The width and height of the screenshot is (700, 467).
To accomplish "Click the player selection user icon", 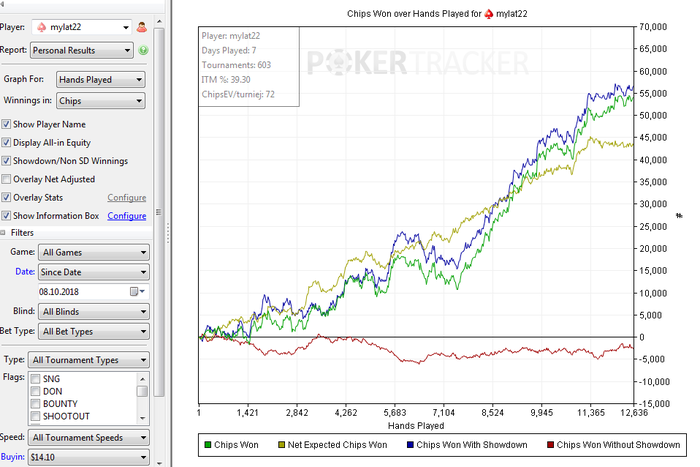I will (142, 27).
